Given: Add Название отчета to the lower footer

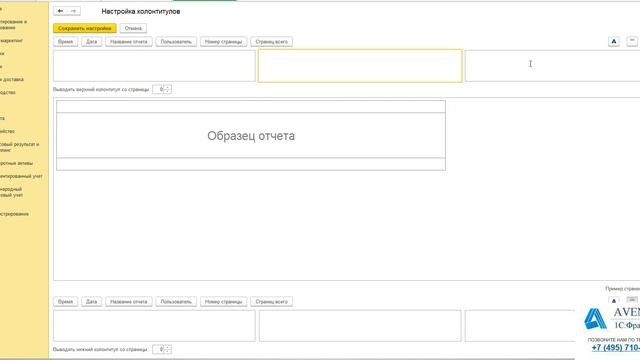Looking at the screenshot, I should (x=129, y=302).
